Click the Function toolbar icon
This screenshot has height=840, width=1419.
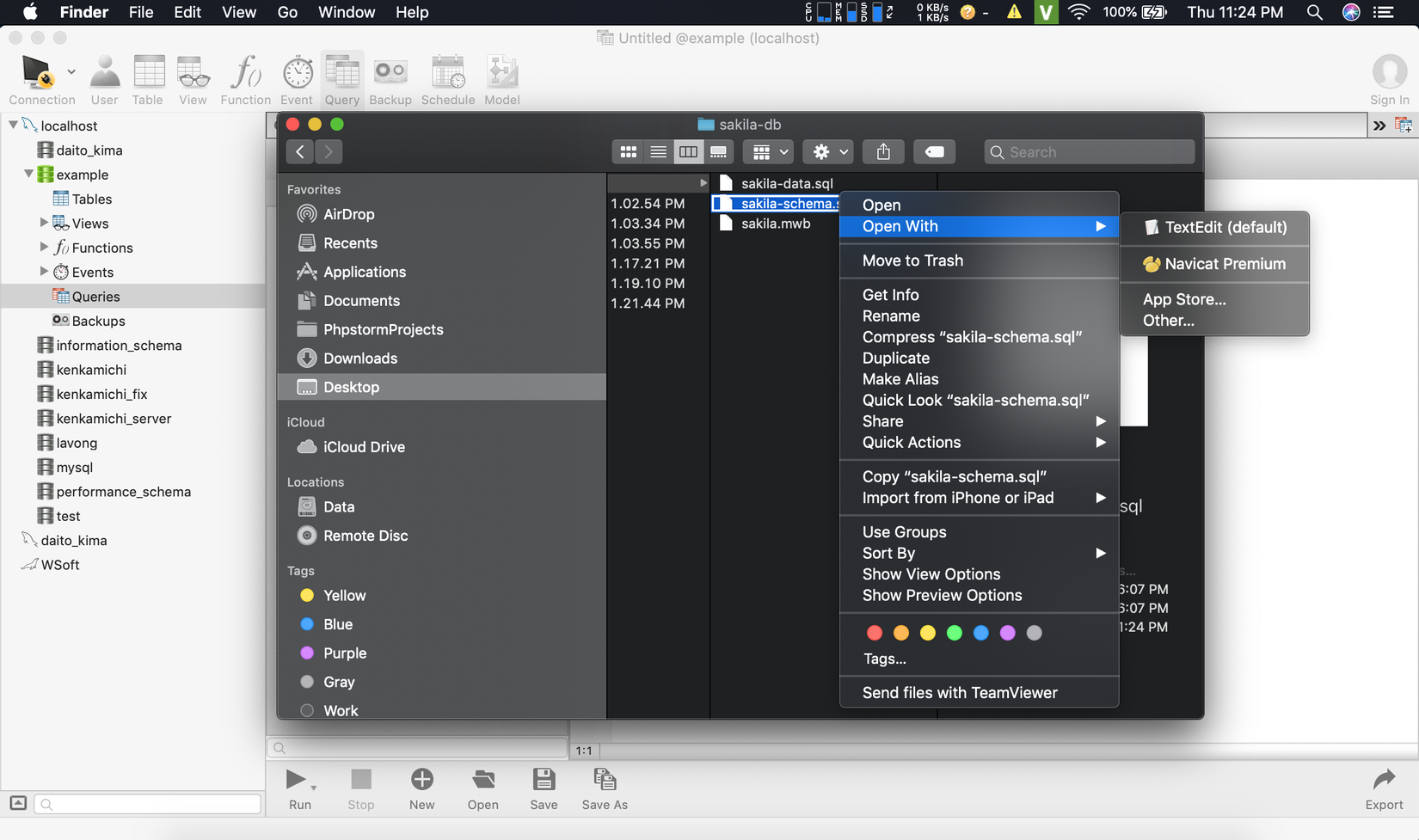tap(245, 74)
